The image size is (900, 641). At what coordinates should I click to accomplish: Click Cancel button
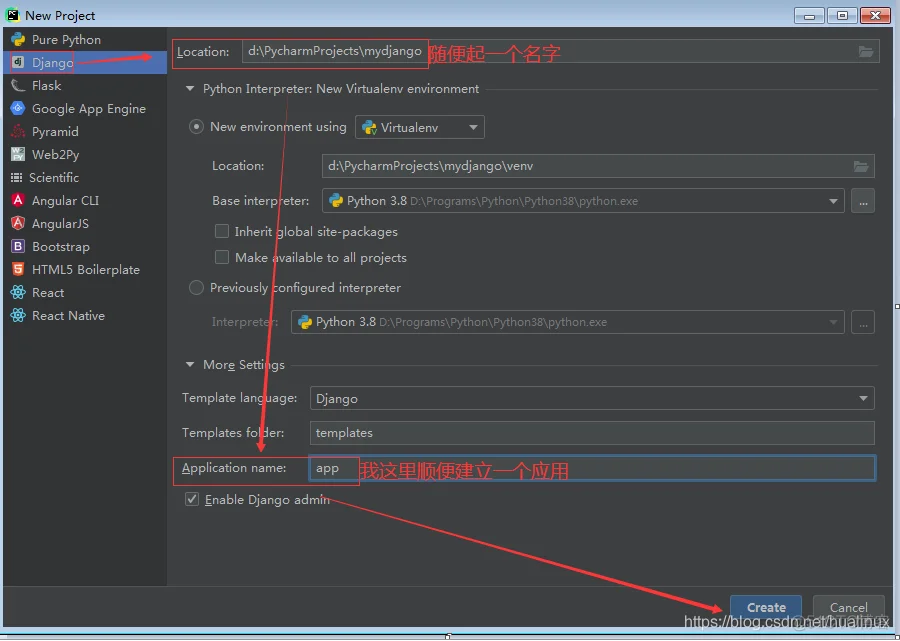pyautogui.click(x=848, y=607)
